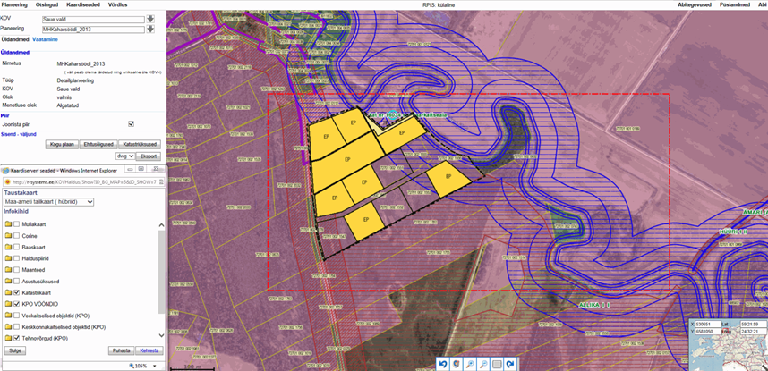The image size is (768, 371).
Task: Click the zoom out magnifier map tool
Action: point(483,364)
